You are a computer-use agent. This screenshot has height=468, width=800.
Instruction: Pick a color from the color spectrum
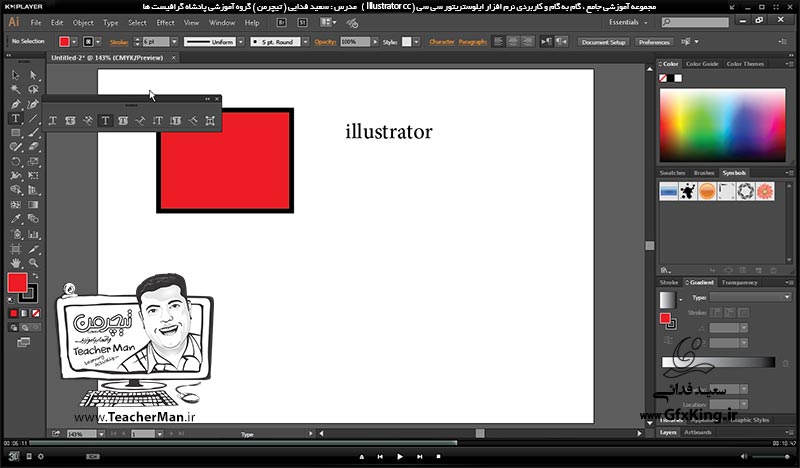(x=722, y=125)
